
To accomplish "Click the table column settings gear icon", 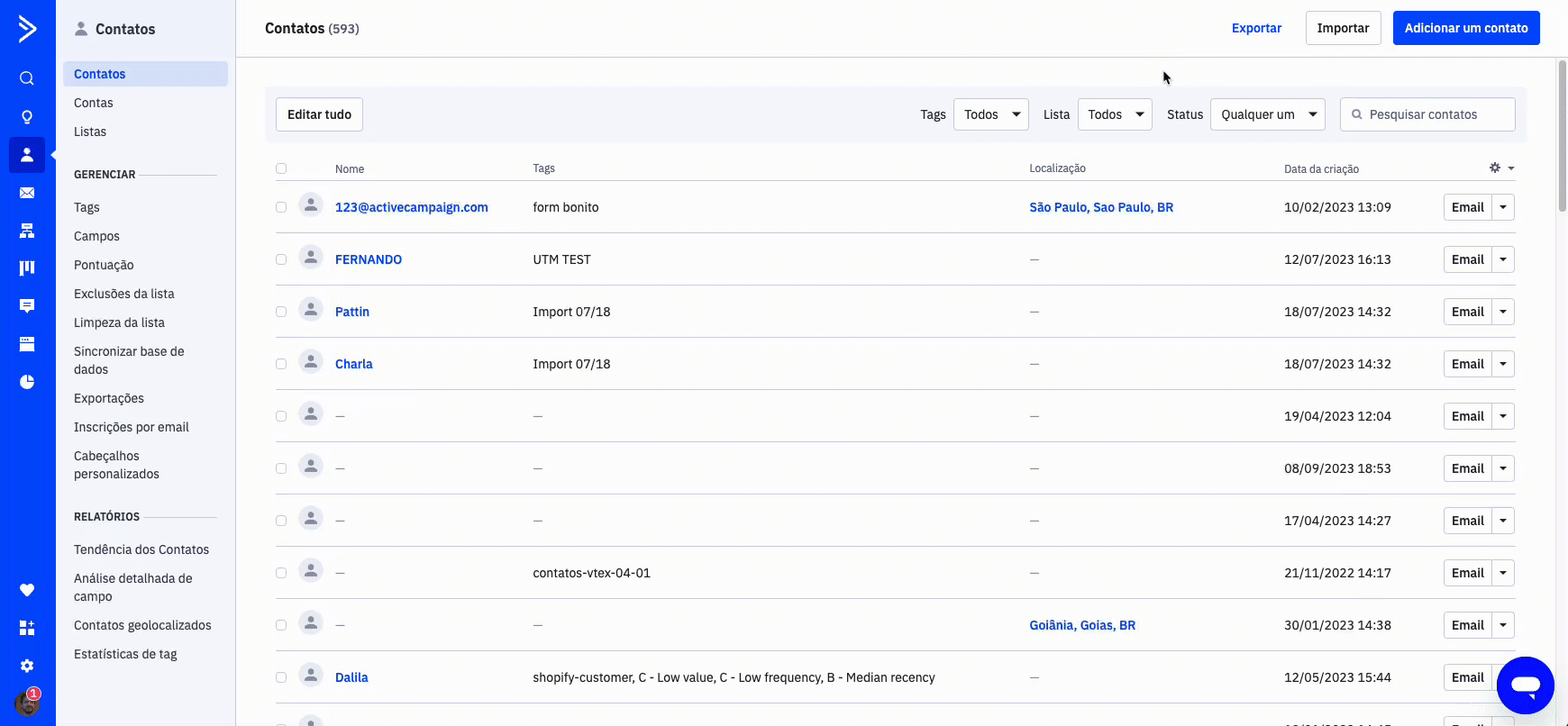I will 1495,168.
